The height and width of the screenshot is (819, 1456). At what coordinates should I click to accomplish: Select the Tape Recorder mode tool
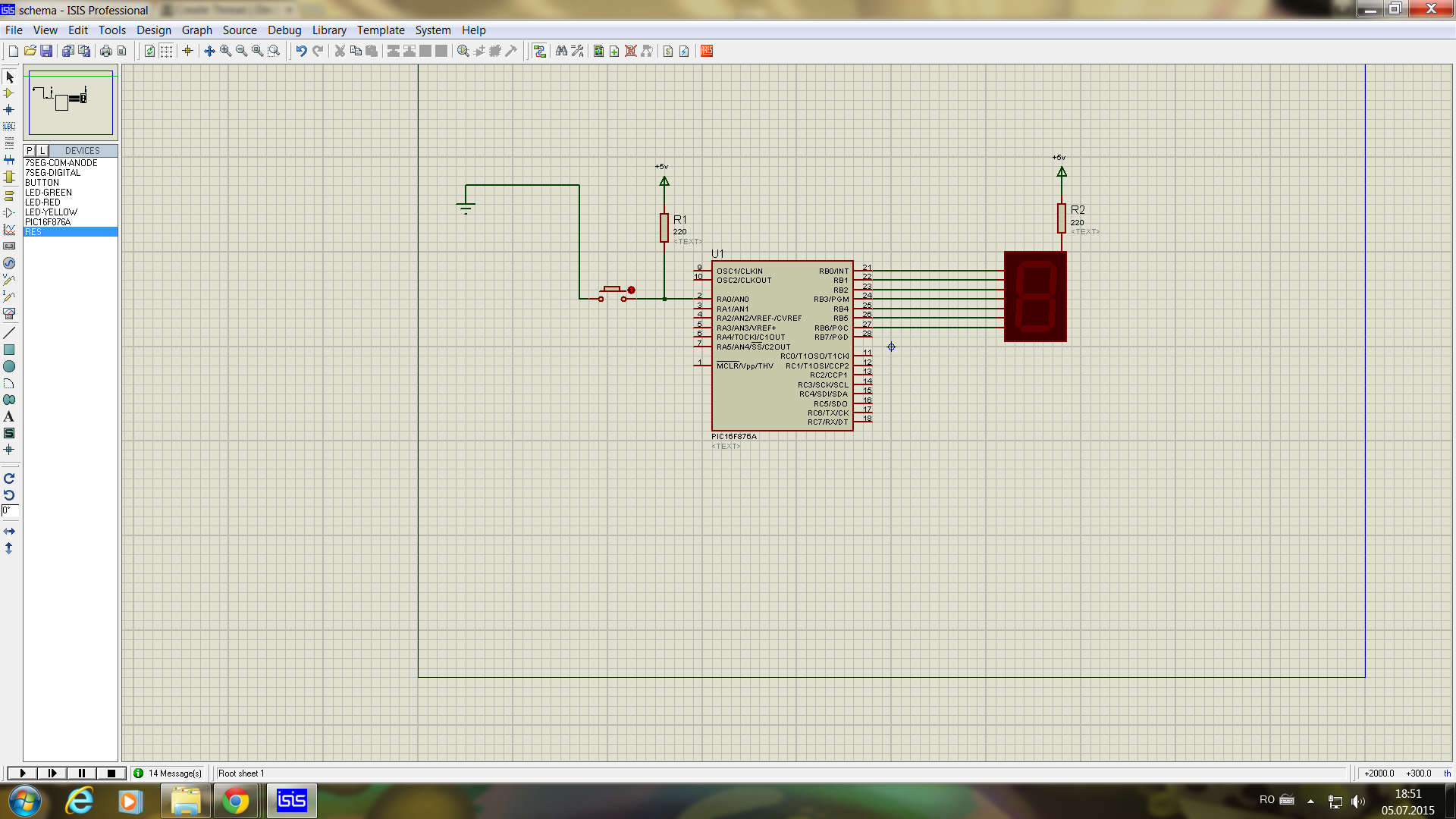pyautogui.click(x=9, y=246)
